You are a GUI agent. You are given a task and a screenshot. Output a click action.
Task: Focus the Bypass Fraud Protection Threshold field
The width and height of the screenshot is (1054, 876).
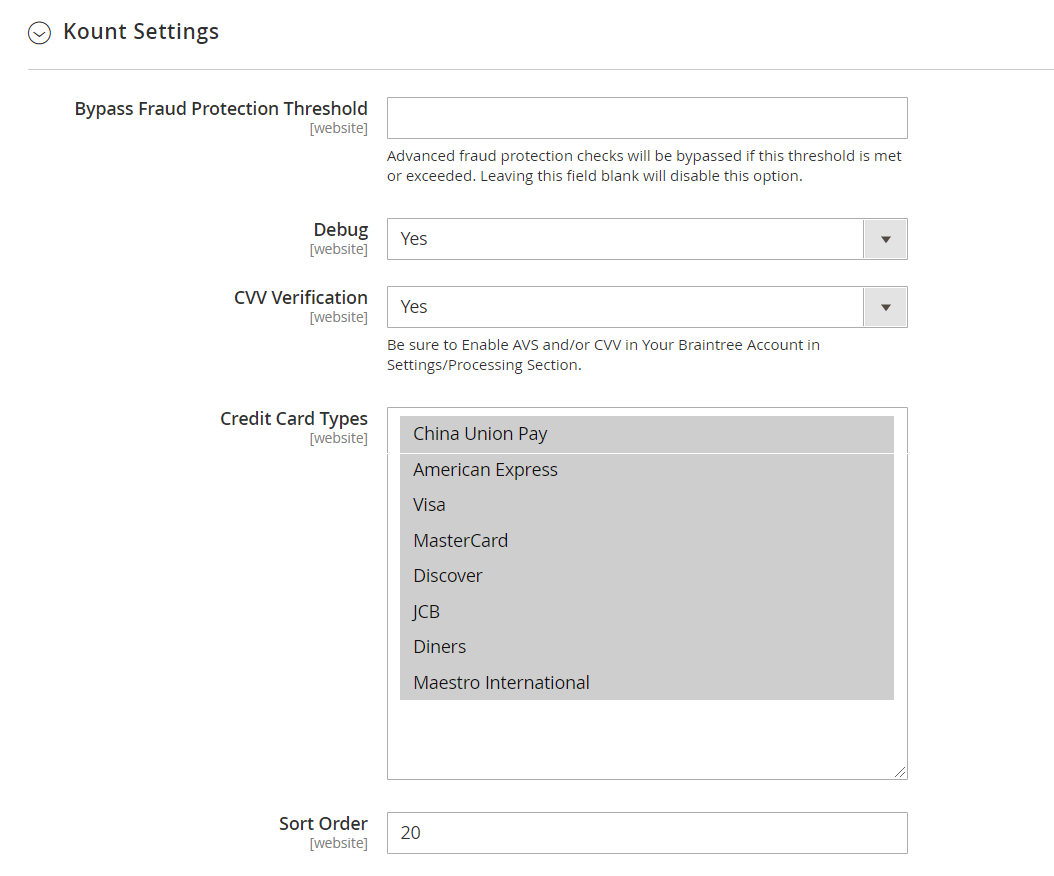point(647,118)
